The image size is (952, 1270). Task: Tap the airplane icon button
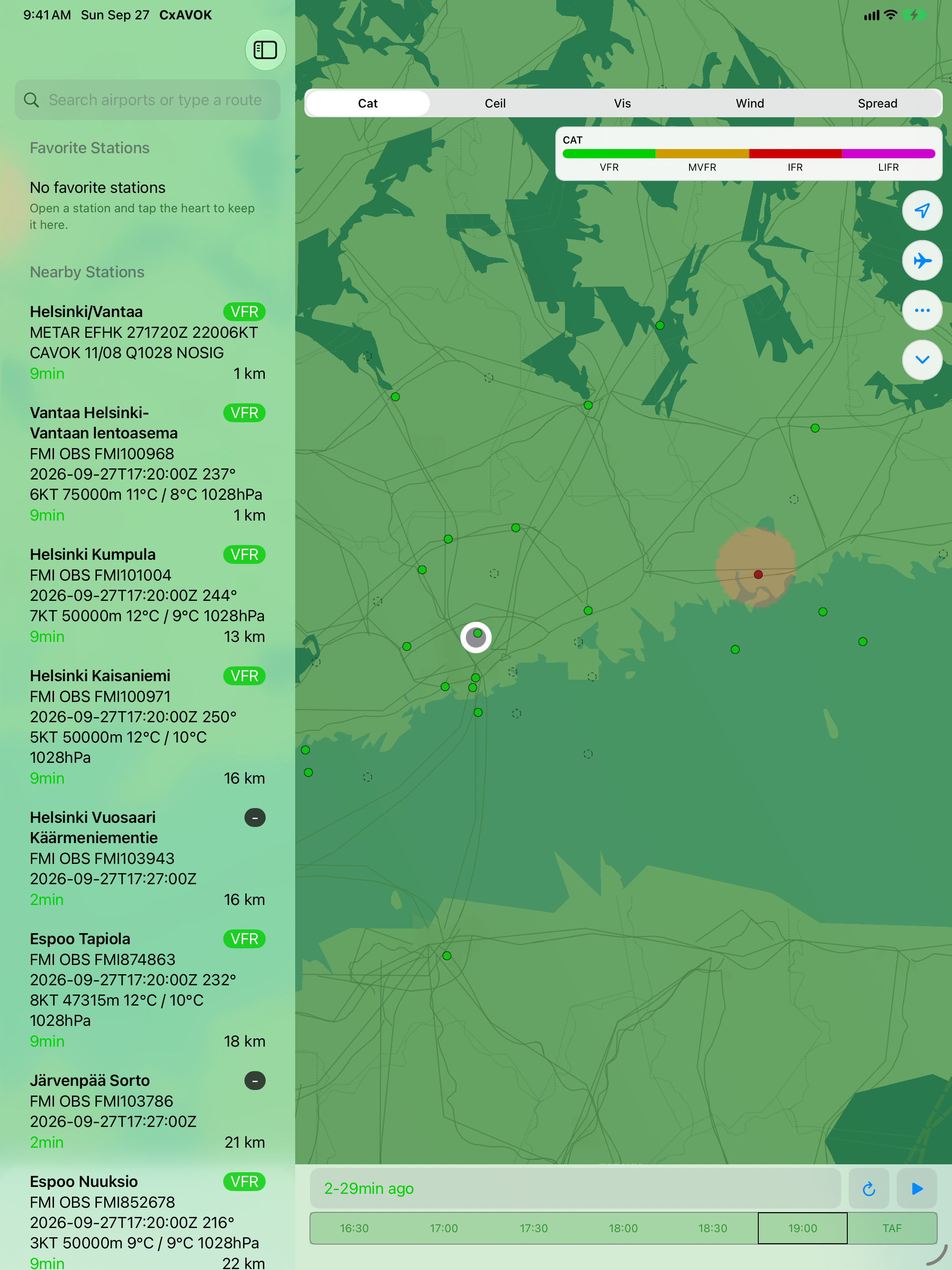click(x=922, y=261)
